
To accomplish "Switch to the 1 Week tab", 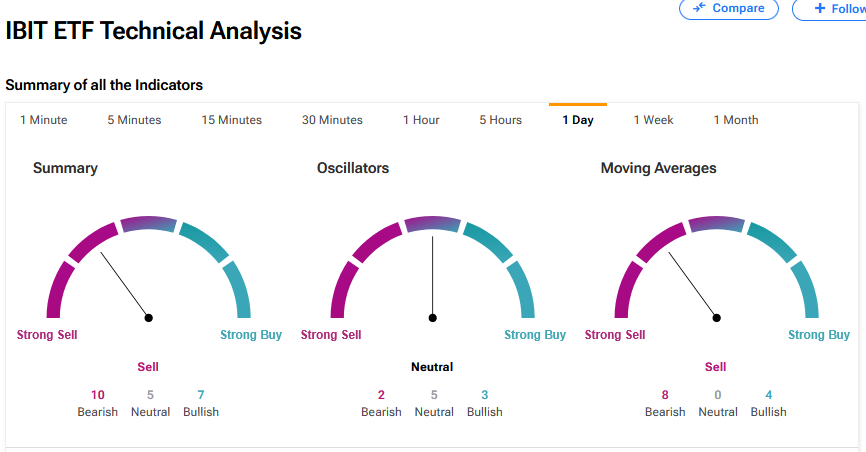I will click(x=653, y=120).
